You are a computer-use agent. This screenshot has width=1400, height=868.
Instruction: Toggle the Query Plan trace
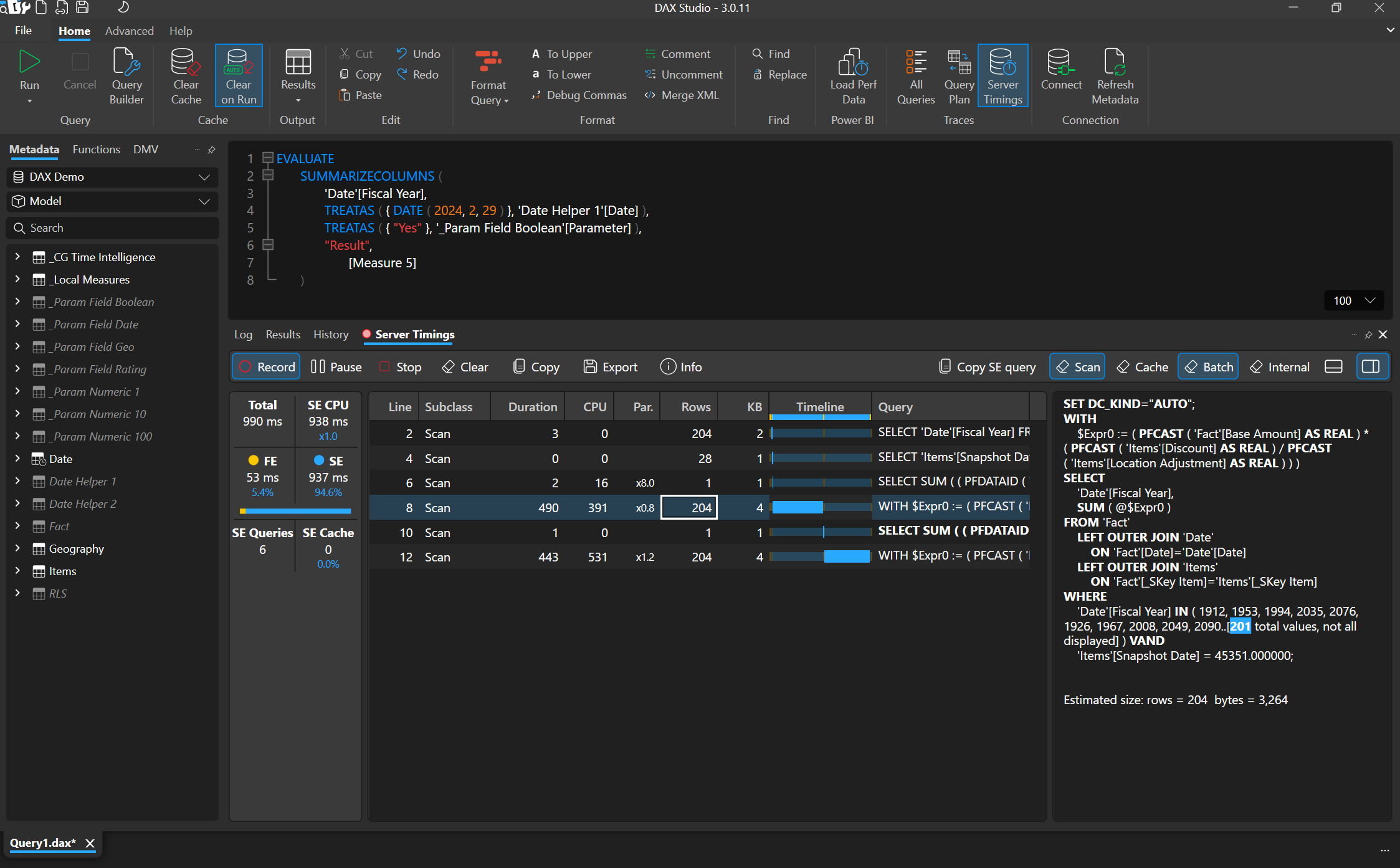959,75
